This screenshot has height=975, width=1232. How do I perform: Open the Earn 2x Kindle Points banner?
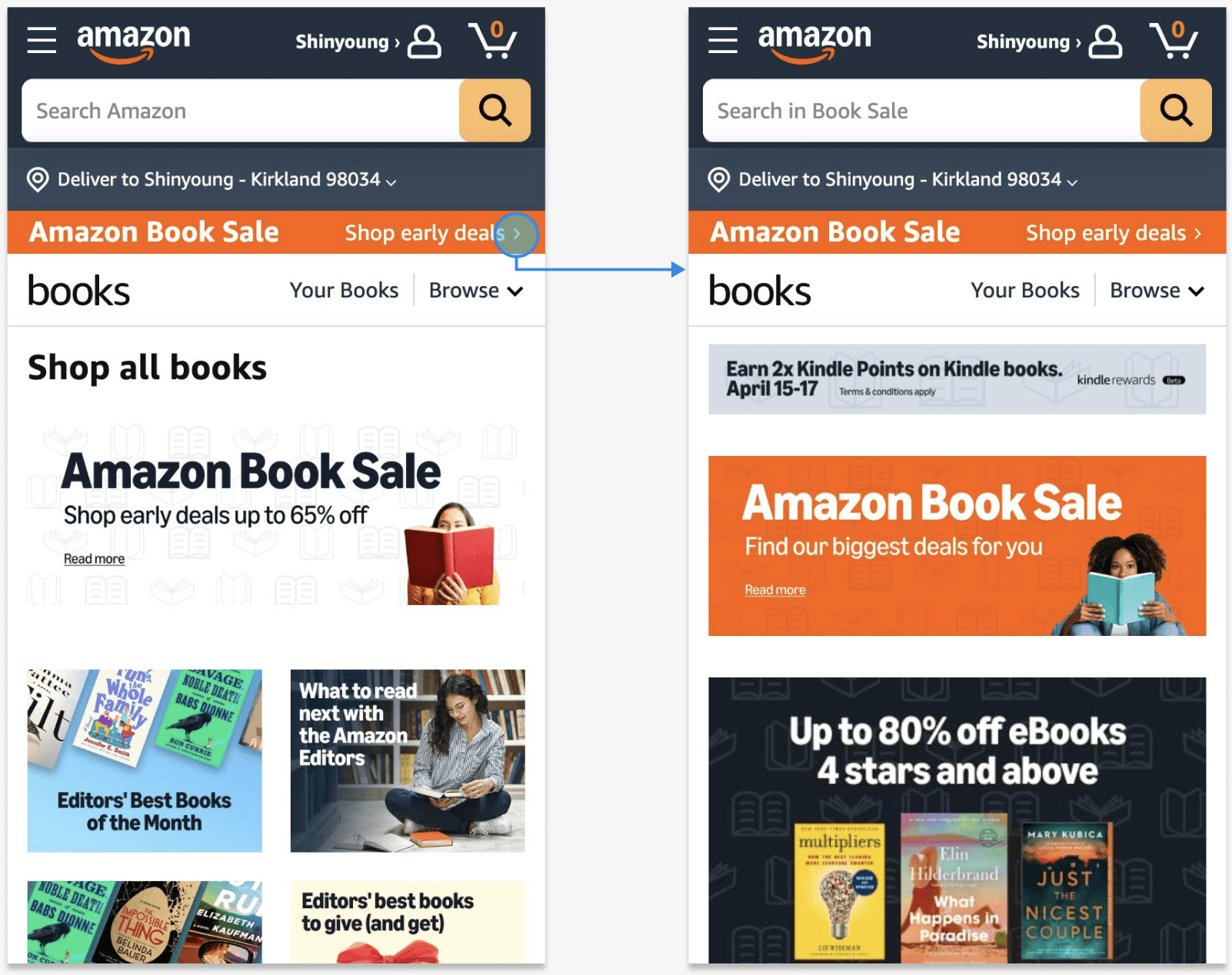click(x=957, y=379)
